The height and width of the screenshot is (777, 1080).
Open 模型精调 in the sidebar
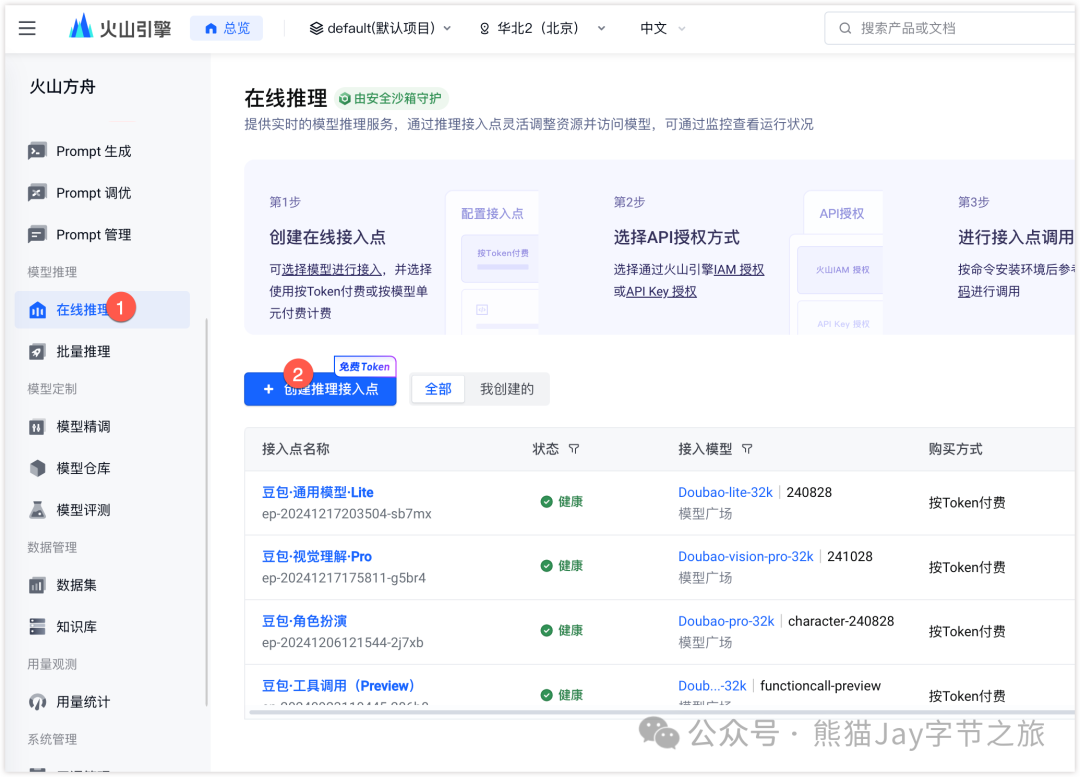click(83, 427)
